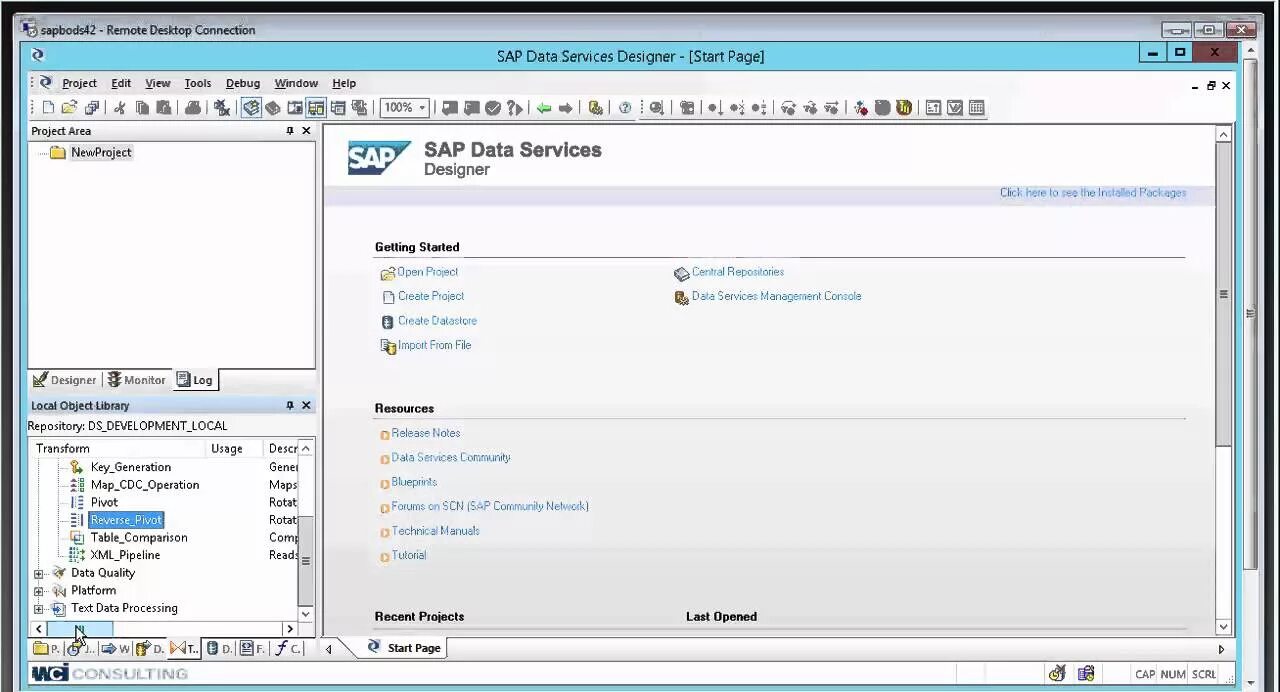Click the Create Project link
Screen dimensions: 1280x692
pos(431,296)
